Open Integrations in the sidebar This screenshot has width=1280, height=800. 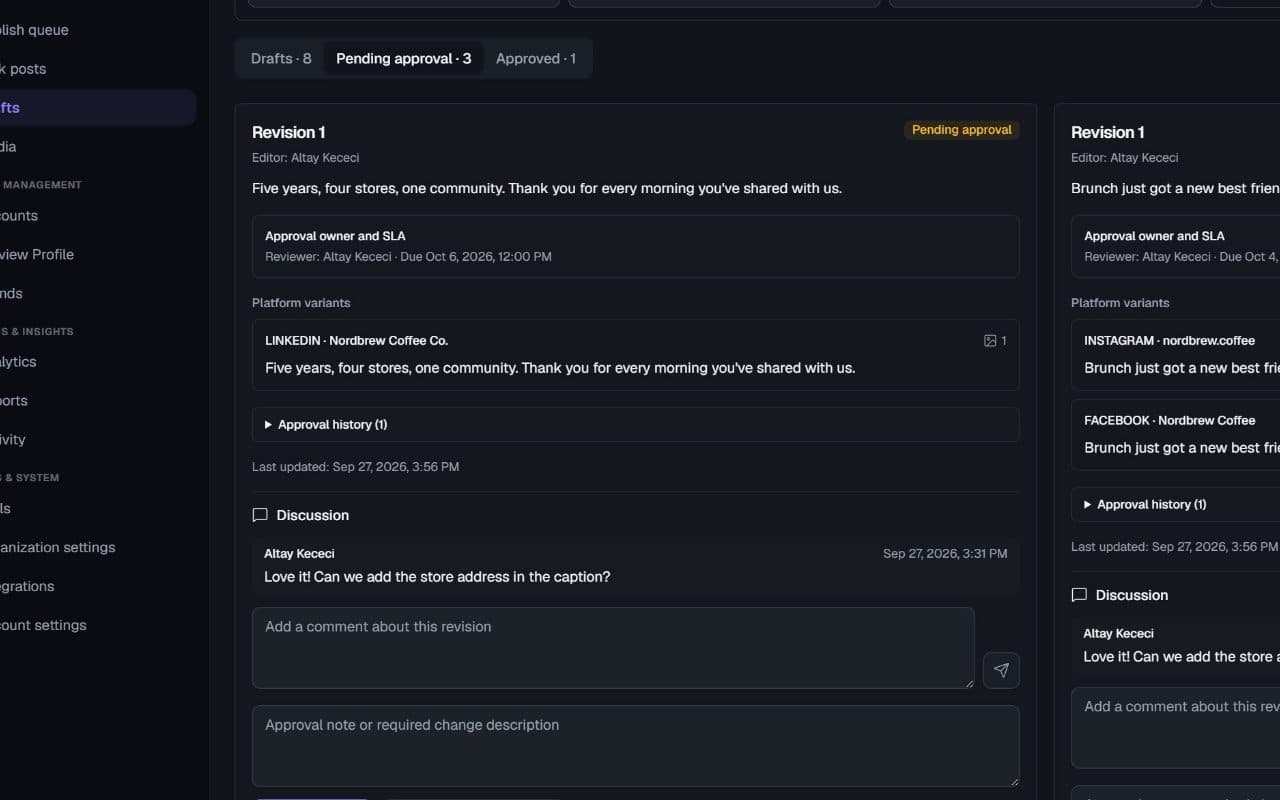(x=28, y=587)
